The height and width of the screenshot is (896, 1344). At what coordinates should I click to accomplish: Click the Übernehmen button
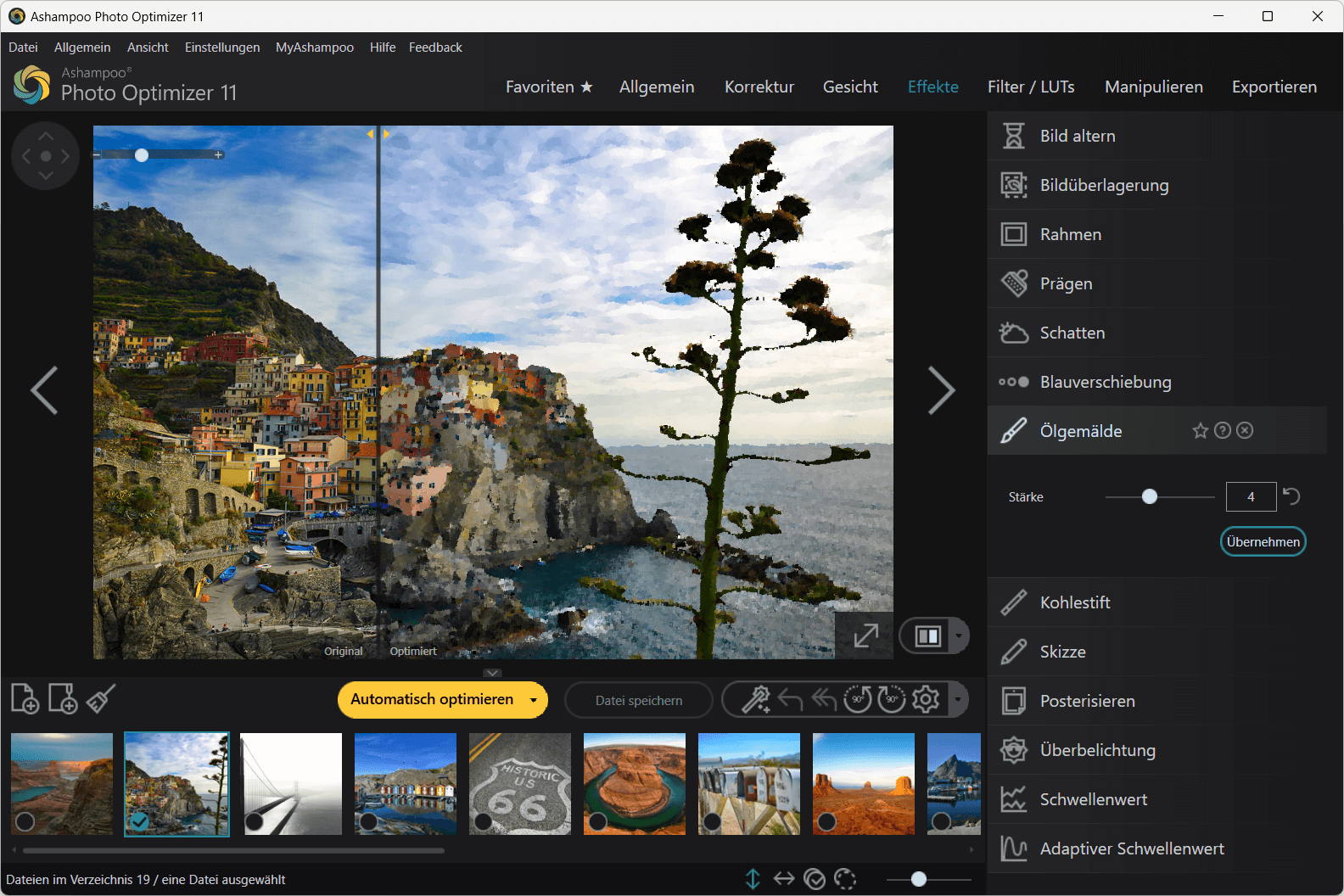[x=1263, y=542]
